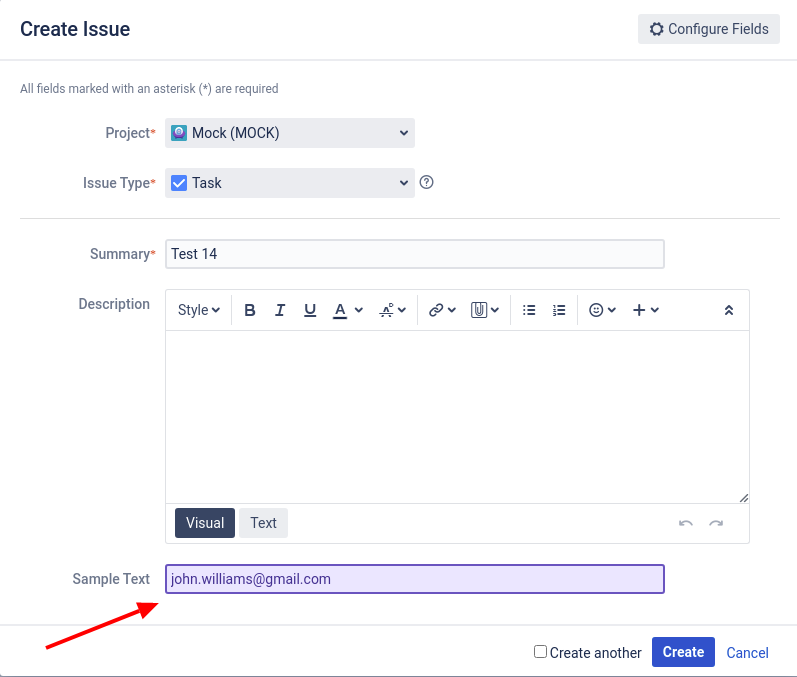Collapse the editor toolbar with double chevron
Screen dimensions: 797x677
728,310
